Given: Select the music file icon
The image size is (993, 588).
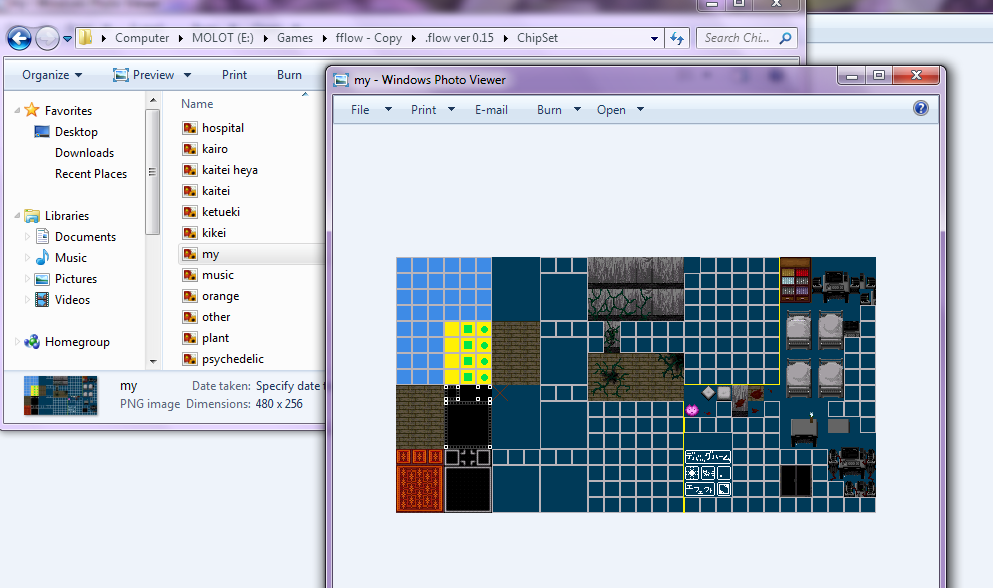Looking at the screenshot, I should click(189, 275).
